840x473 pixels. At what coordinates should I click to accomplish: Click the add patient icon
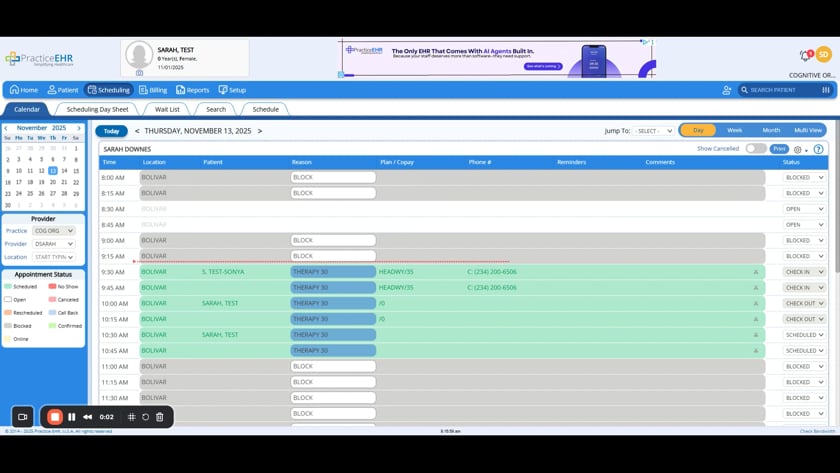(727, 90)
